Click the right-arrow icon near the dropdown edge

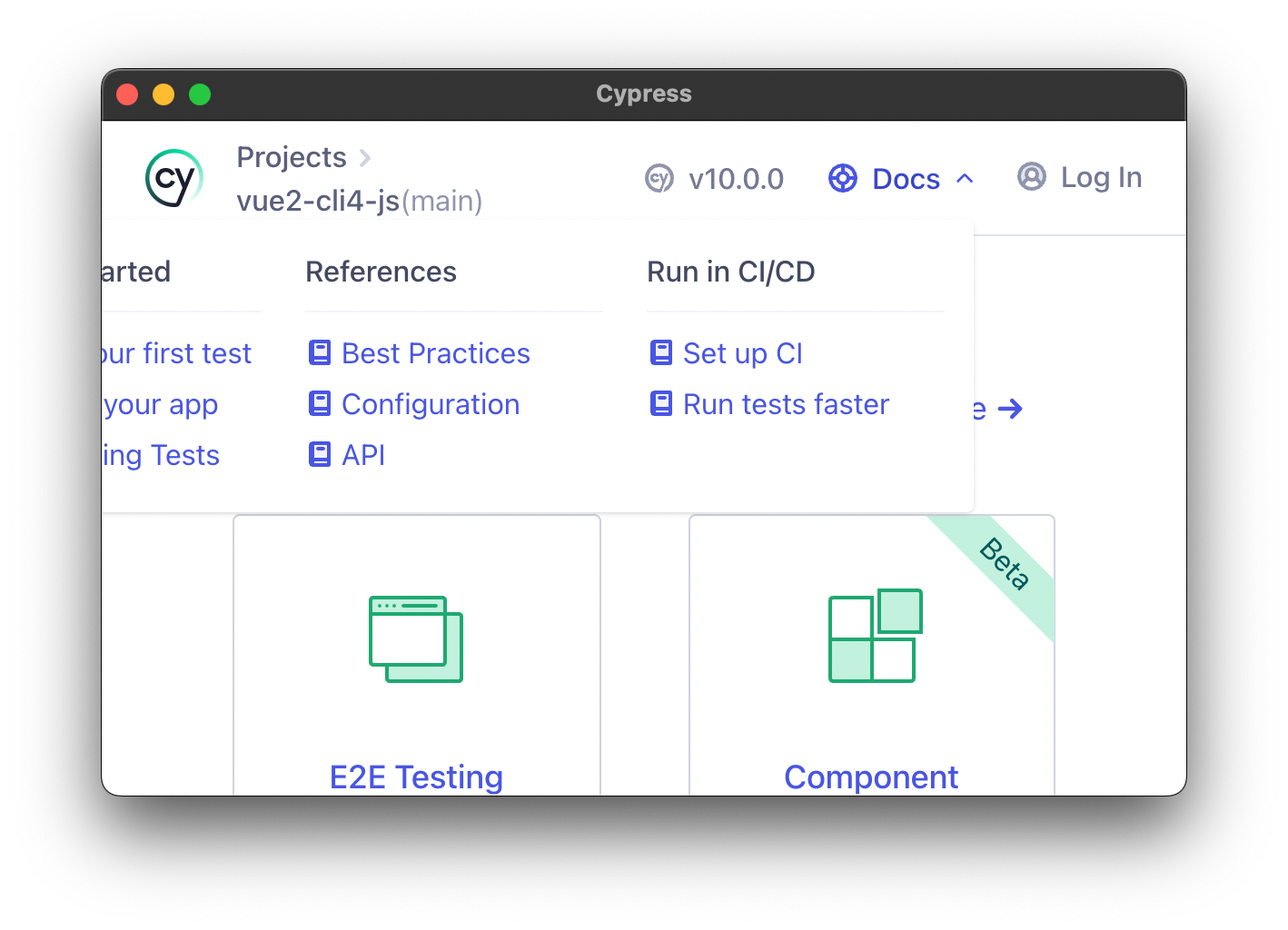[1010, 409]
